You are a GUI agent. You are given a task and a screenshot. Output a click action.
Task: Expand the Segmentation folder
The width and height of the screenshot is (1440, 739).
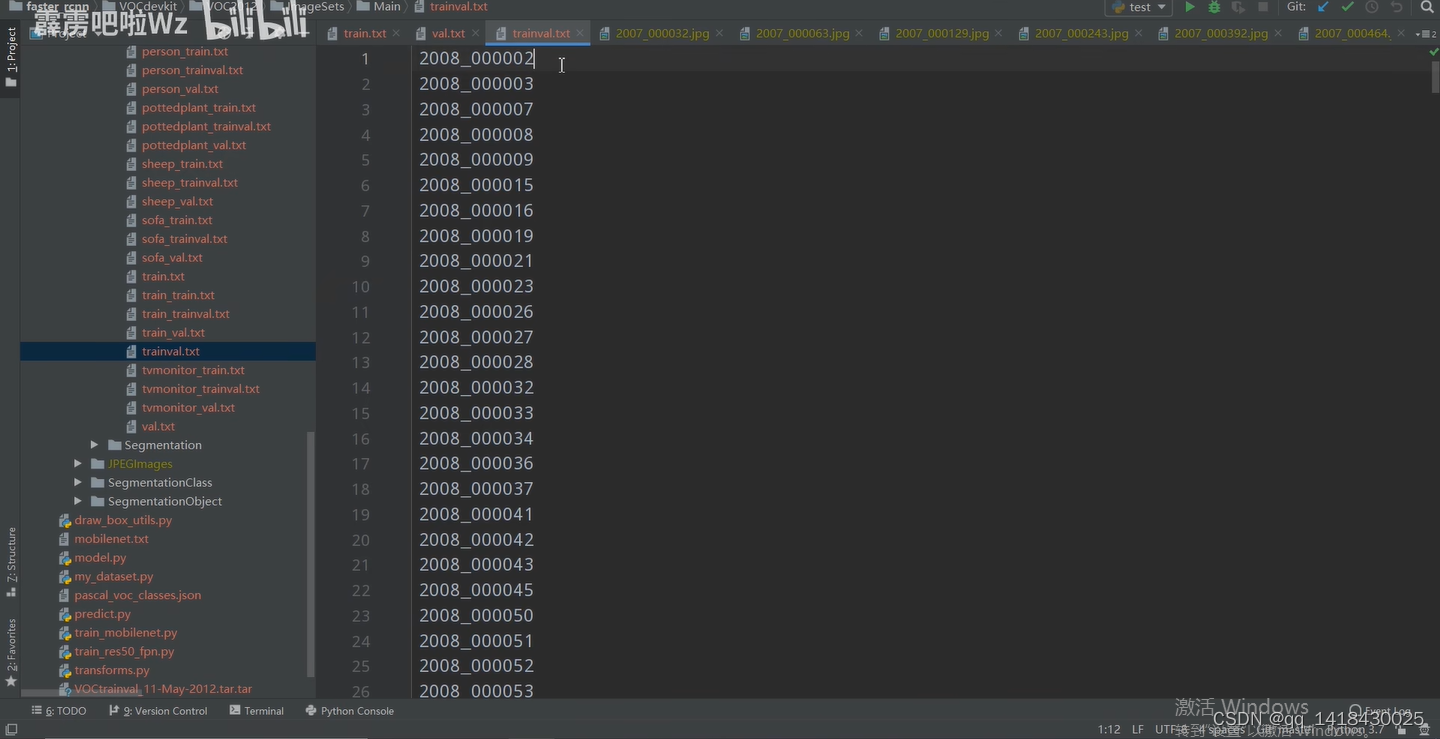click(x=94, y=445)
